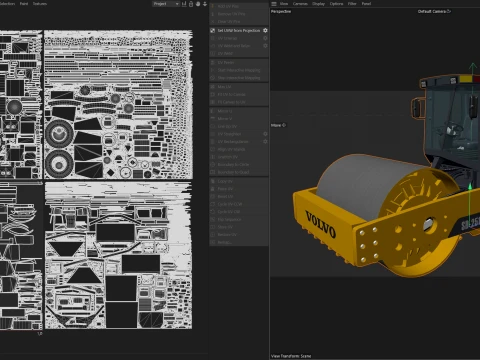This screenshot has height=360, width=480.
Task: Click Mirror V icon
Action: point(213,119)
